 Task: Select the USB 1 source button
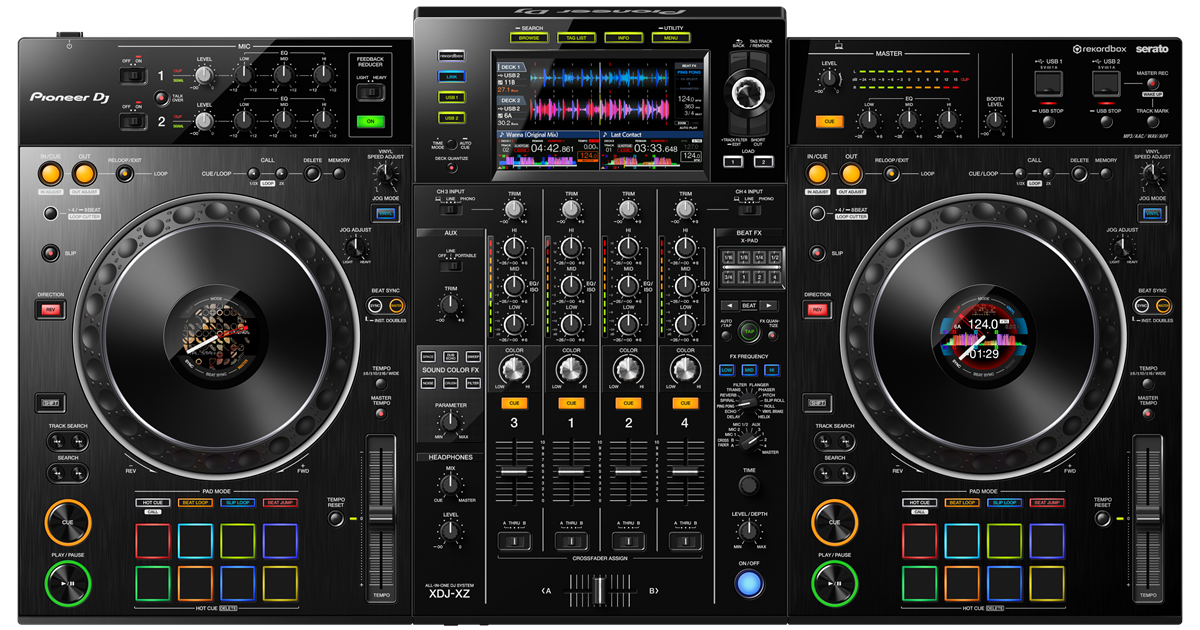[x=451, y=97]
